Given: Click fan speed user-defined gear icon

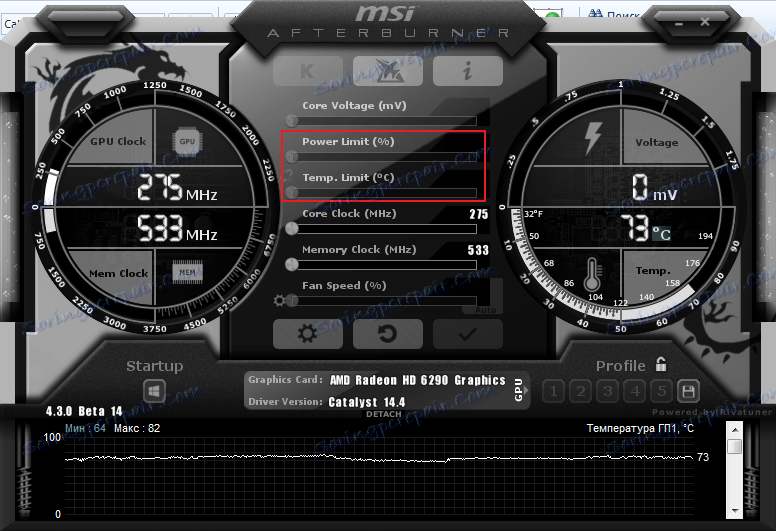Looking at the screenshot, I should 279,300.
